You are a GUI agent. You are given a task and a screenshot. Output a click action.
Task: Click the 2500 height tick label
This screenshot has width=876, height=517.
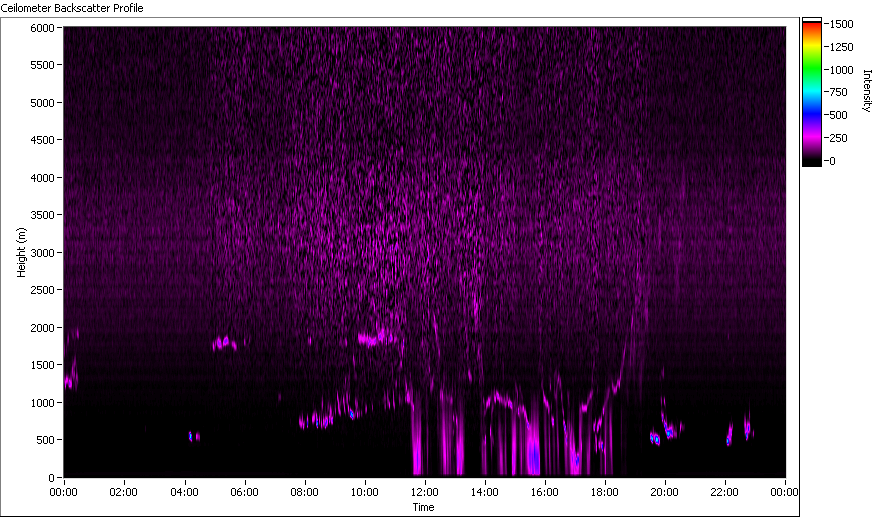(42, 290)
